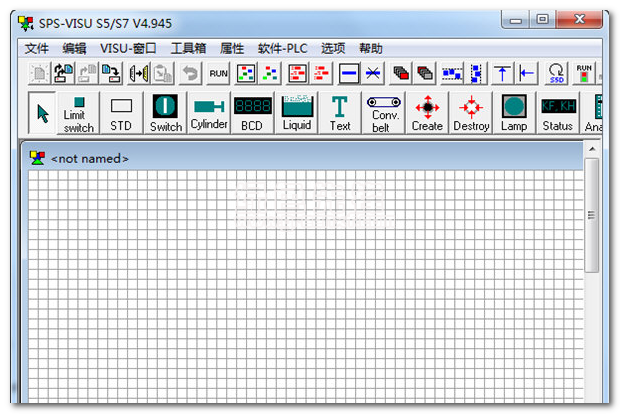Screen dimensions: 620x414
Task: Expand the 选项 menu
Action: click(x=333, y=48)
